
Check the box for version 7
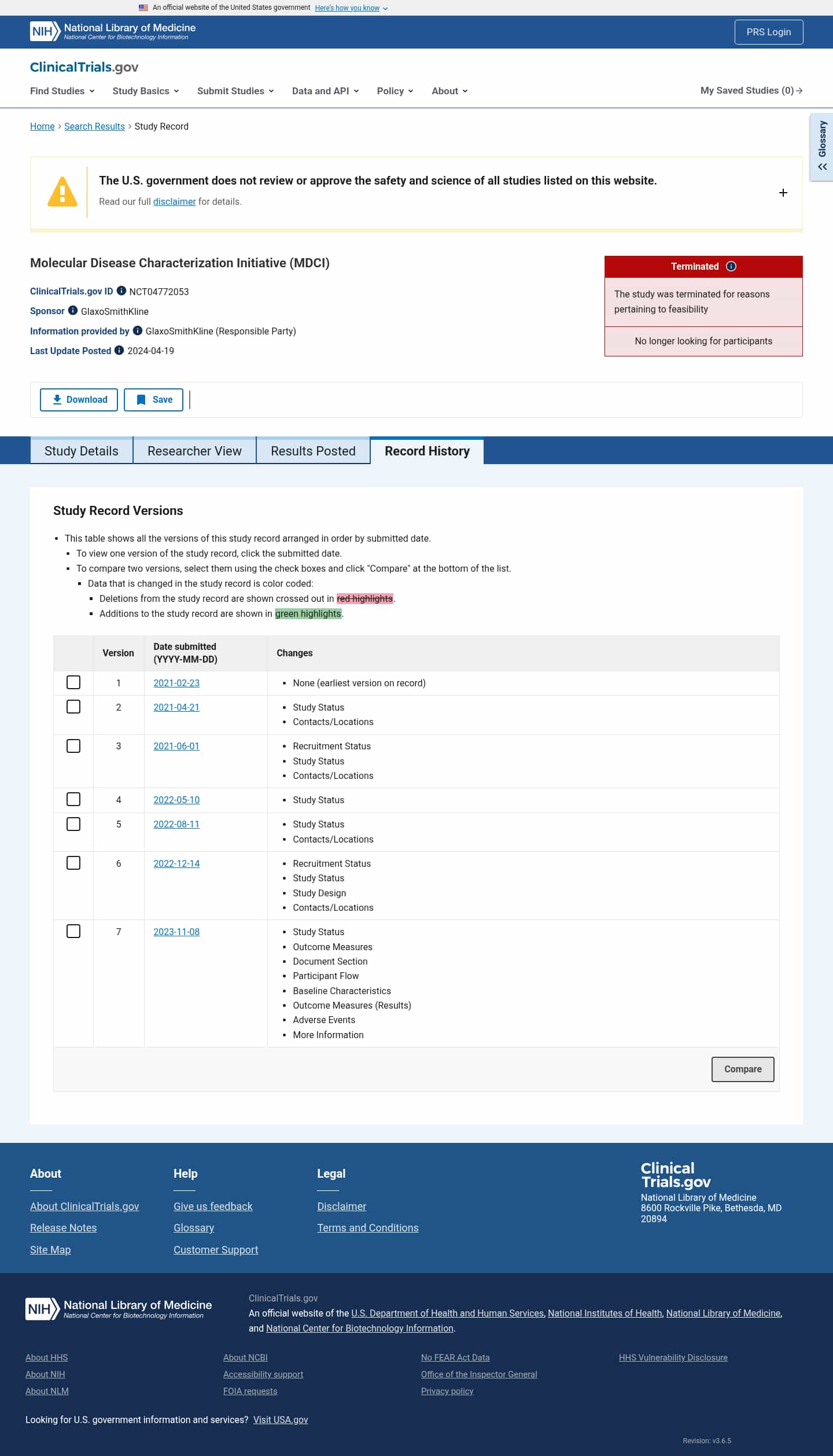pyautogui.click(x=73, y=931)
